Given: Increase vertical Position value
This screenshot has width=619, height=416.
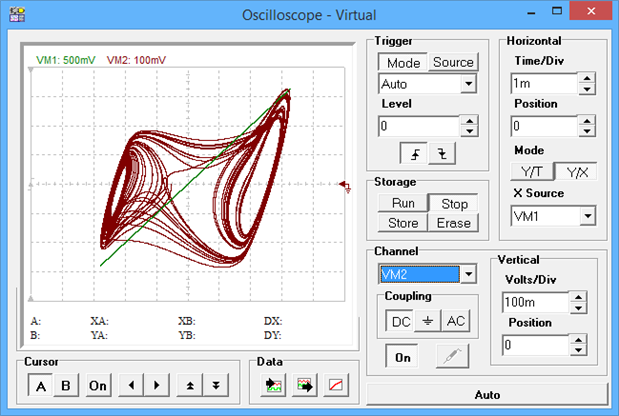Looking at the screenshot, I should [578, 340].
